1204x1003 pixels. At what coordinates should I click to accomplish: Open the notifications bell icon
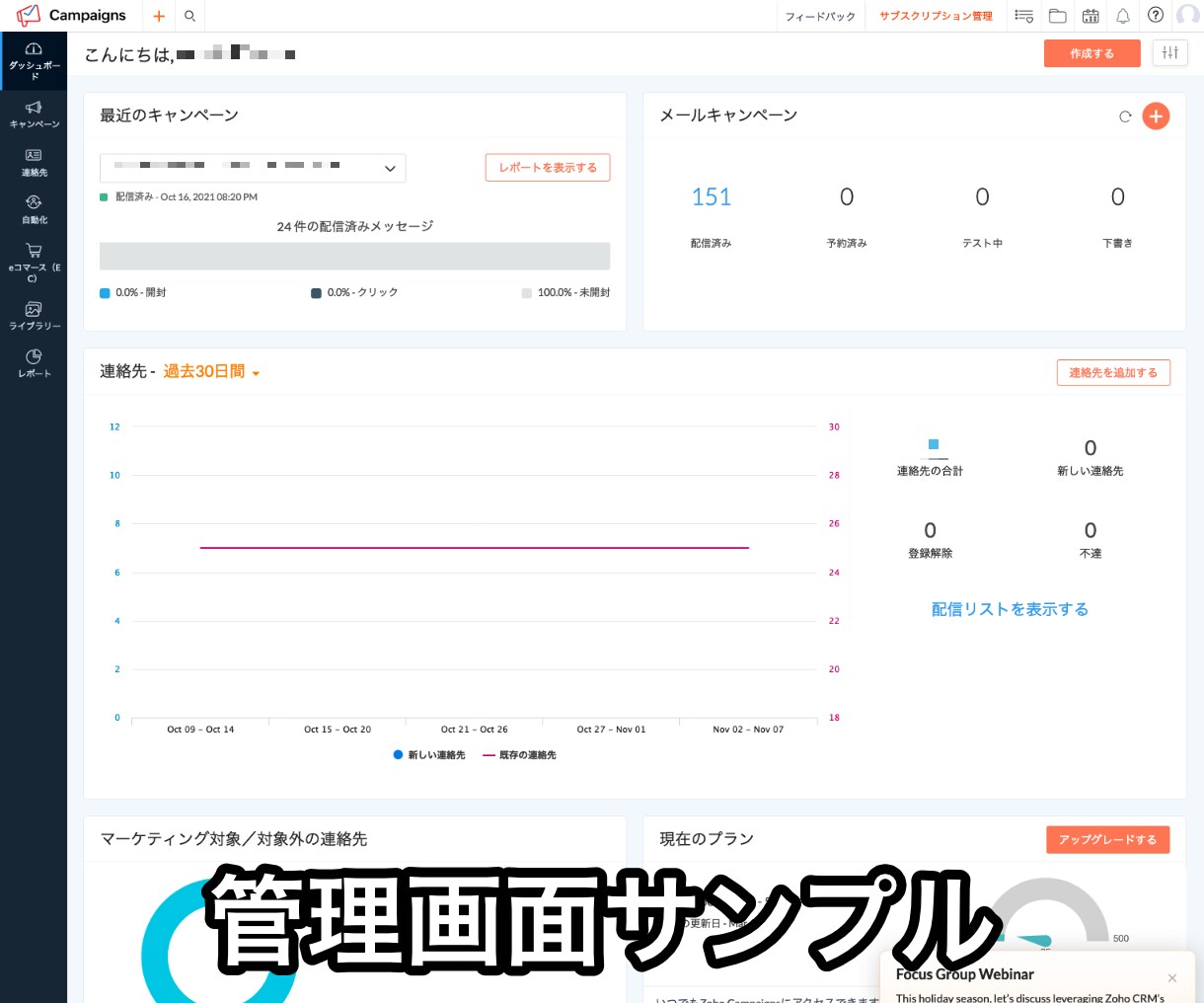coord(1123,16)
